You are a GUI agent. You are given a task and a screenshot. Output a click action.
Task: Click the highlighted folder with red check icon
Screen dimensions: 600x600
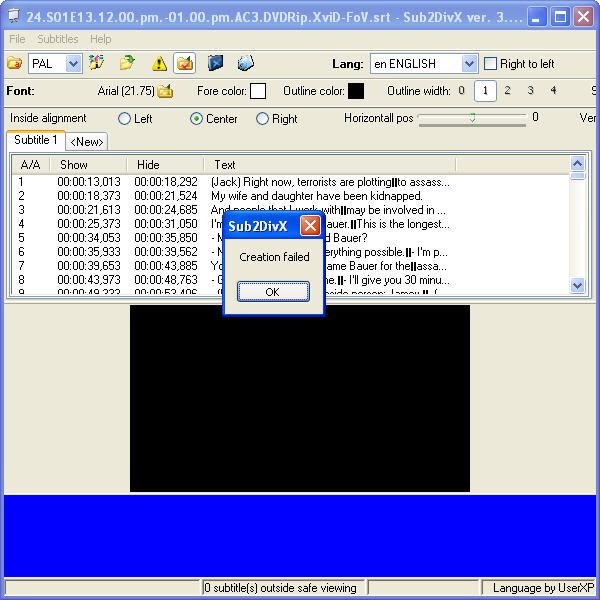(x=185, y=63)
